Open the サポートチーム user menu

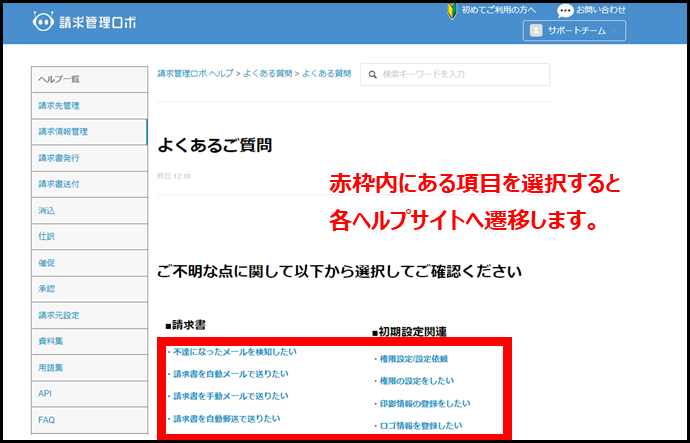coord(574,31)
